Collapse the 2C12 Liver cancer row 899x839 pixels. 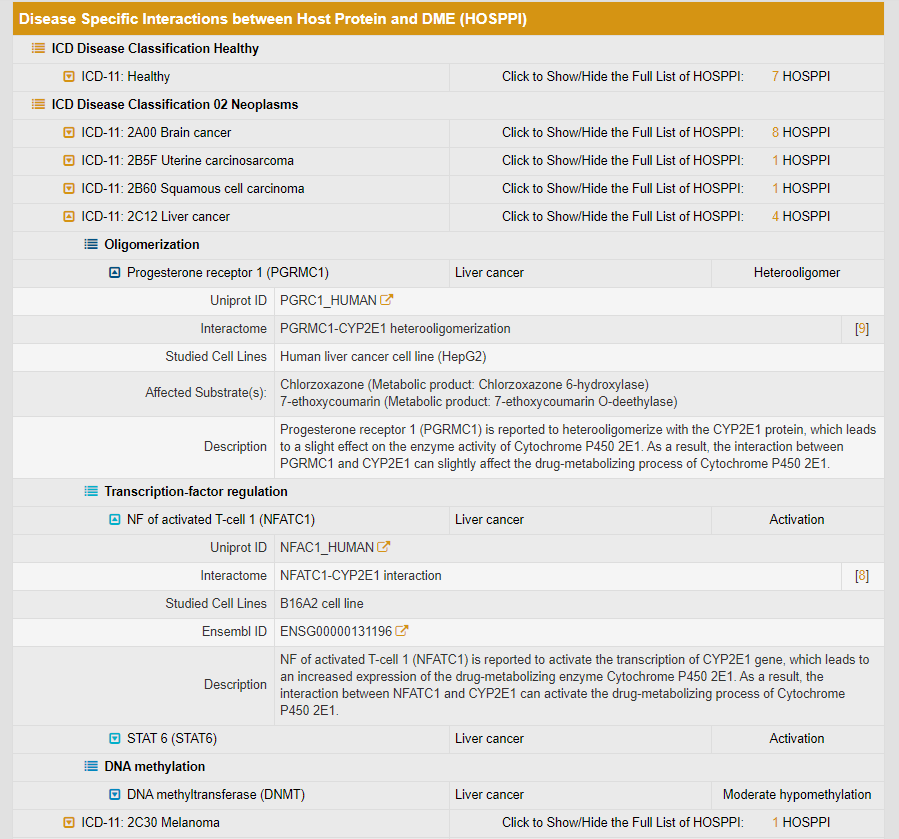point(69,216)
